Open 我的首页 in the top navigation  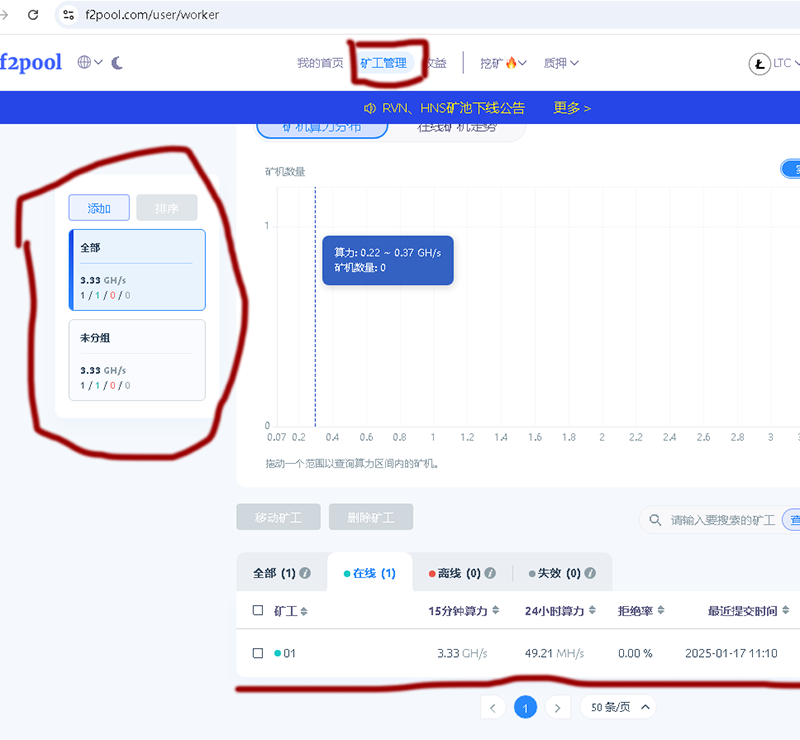click(319, 63)
